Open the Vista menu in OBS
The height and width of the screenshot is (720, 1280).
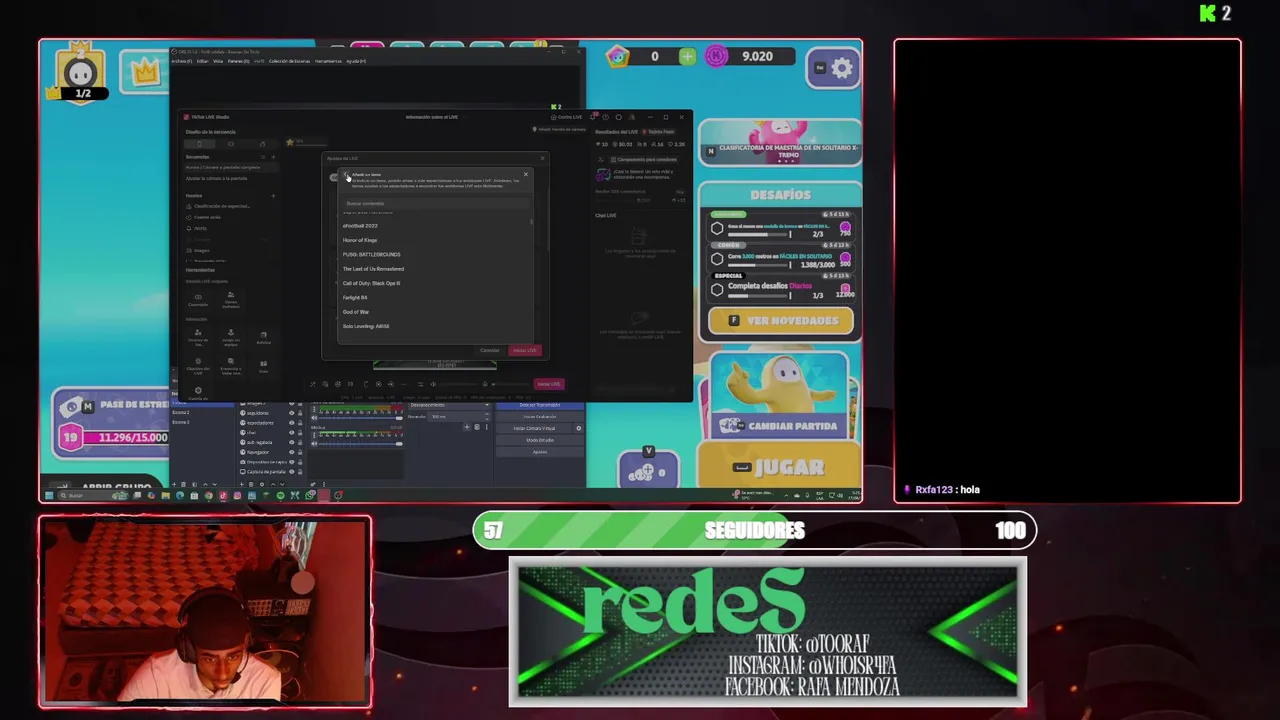tap(218, 61)
